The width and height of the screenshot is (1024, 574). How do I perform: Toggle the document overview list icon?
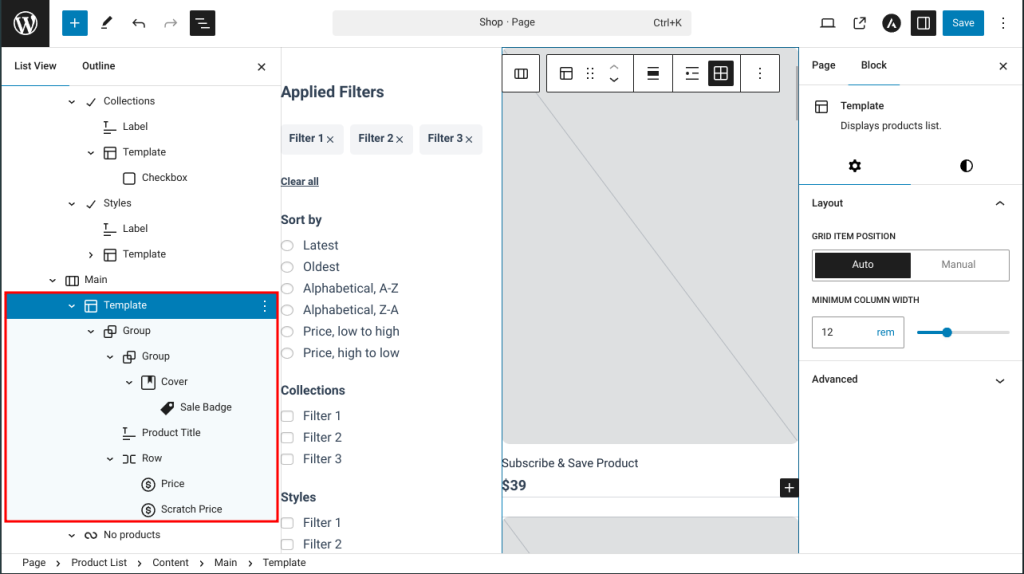coord(202,23)
